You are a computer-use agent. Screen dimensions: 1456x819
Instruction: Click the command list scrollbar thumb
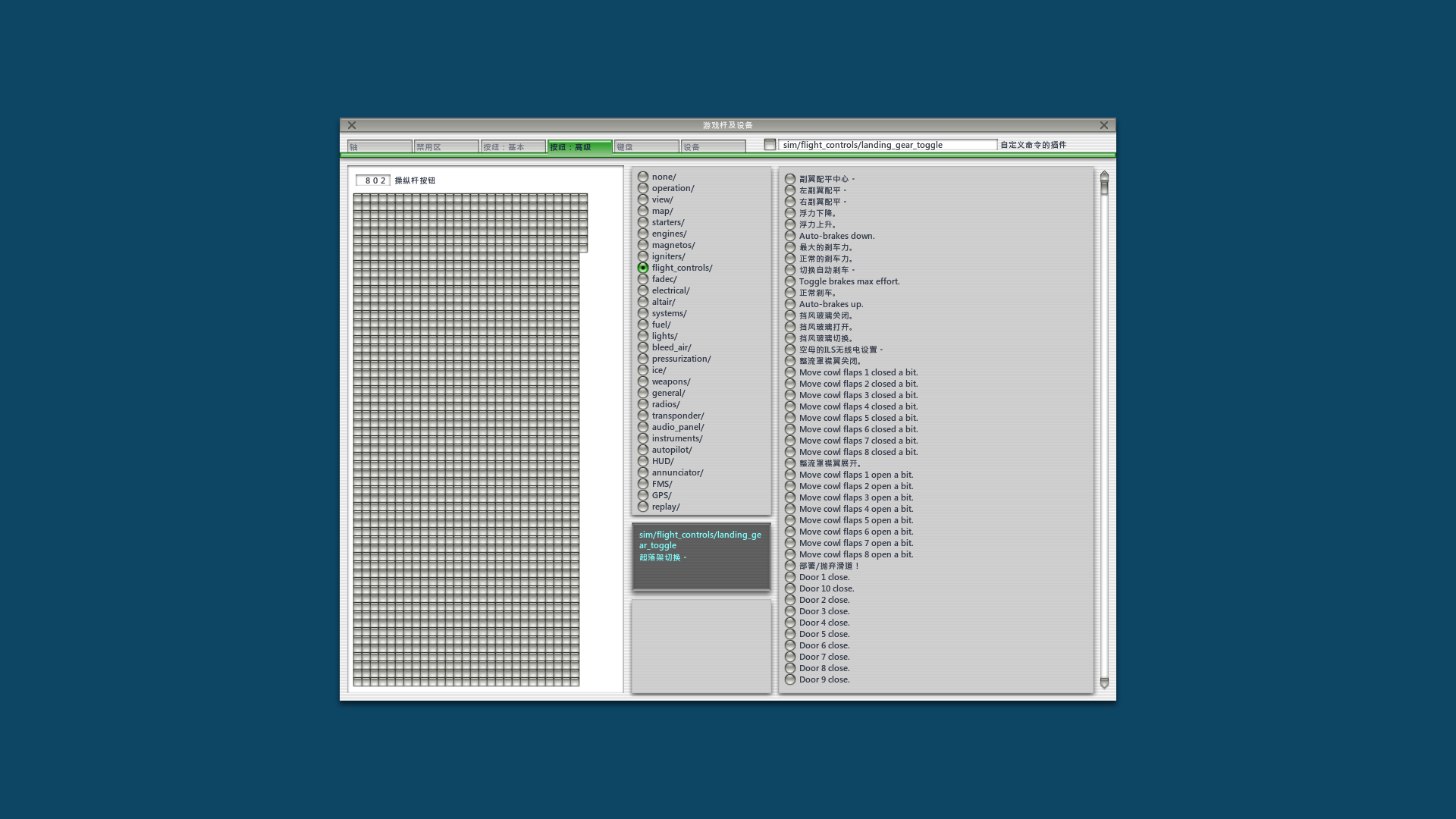pyautogui.click(x=1104, y=187)
